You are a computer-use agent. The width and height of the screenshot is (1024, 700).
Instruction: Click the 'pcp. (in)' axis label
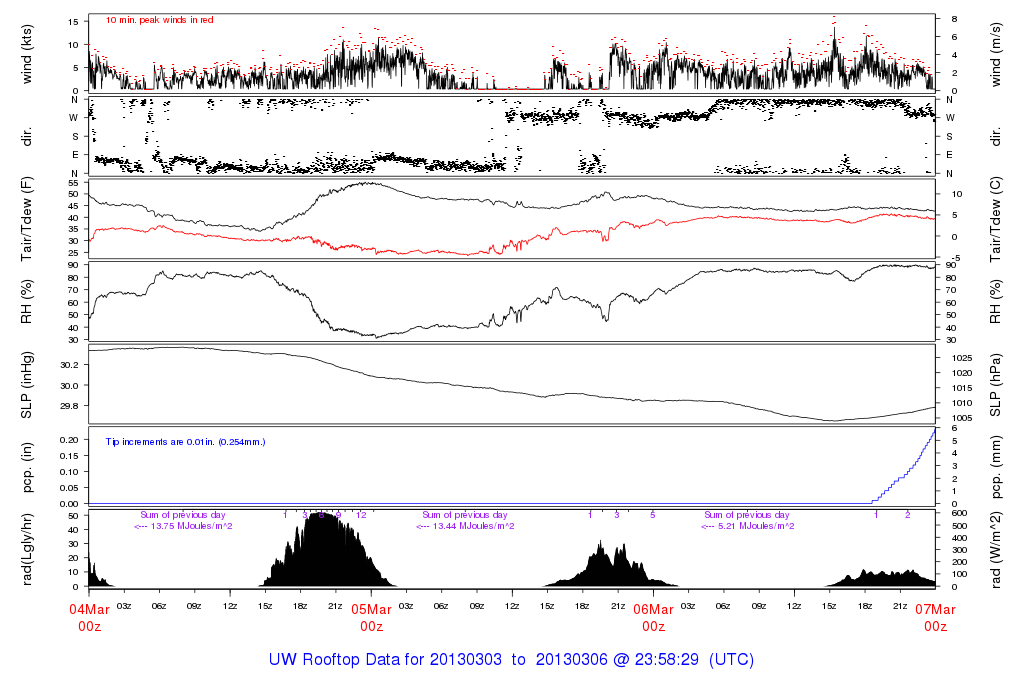(27, 468)
